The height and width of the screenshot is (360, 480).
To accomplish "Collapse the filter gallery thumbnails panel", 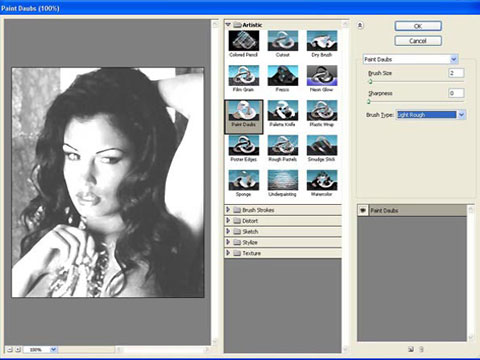I will (x=360, y=25).
